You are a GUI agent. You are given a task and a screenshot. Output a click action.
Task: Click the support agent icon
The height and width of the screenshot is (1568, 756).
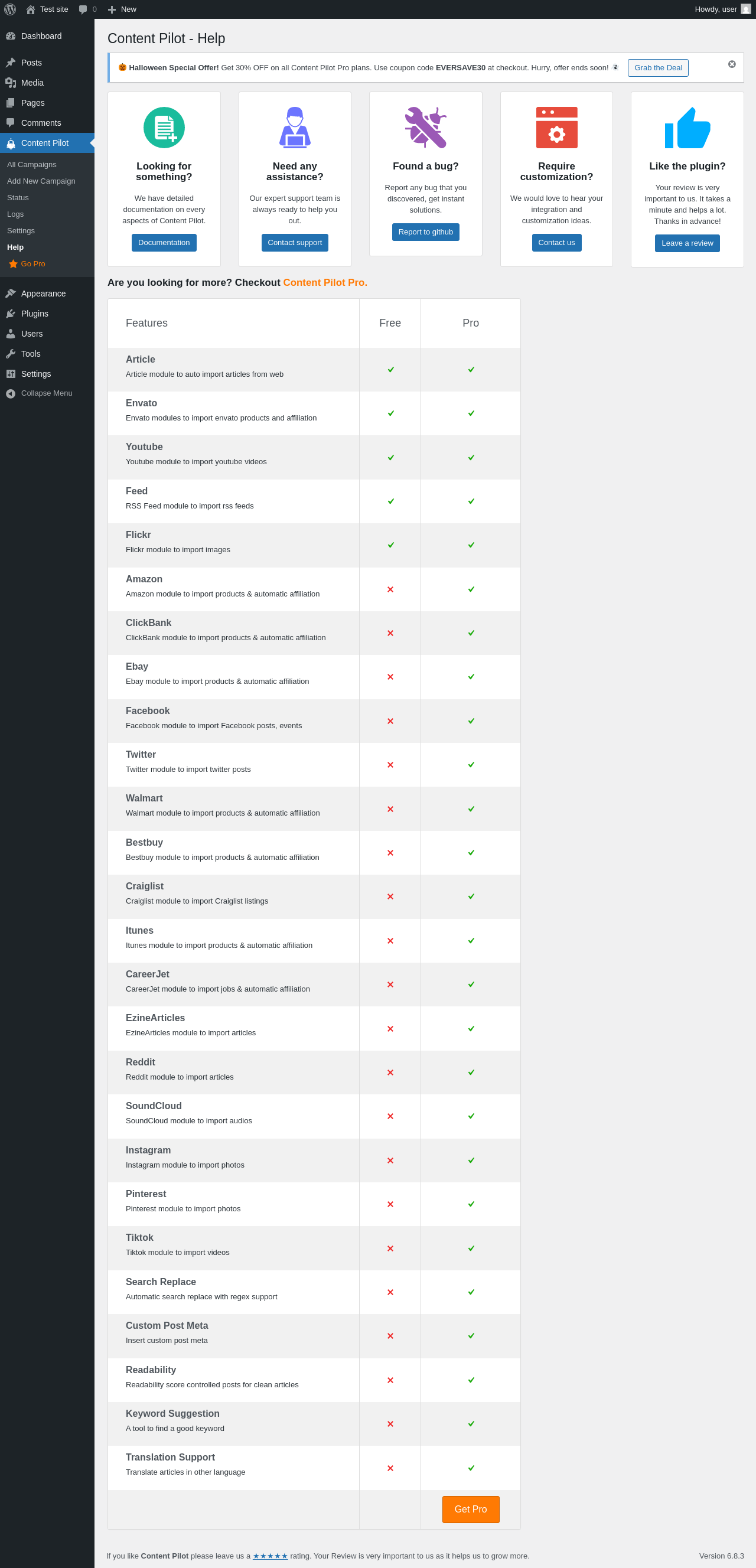295,127
